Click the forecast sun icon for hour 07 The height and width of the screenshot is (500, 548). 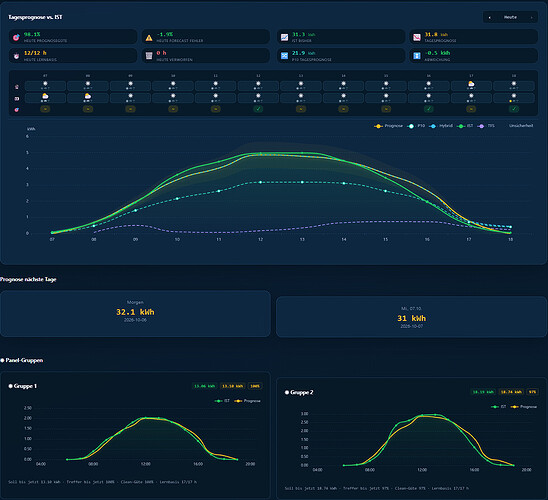pos(45,84)
